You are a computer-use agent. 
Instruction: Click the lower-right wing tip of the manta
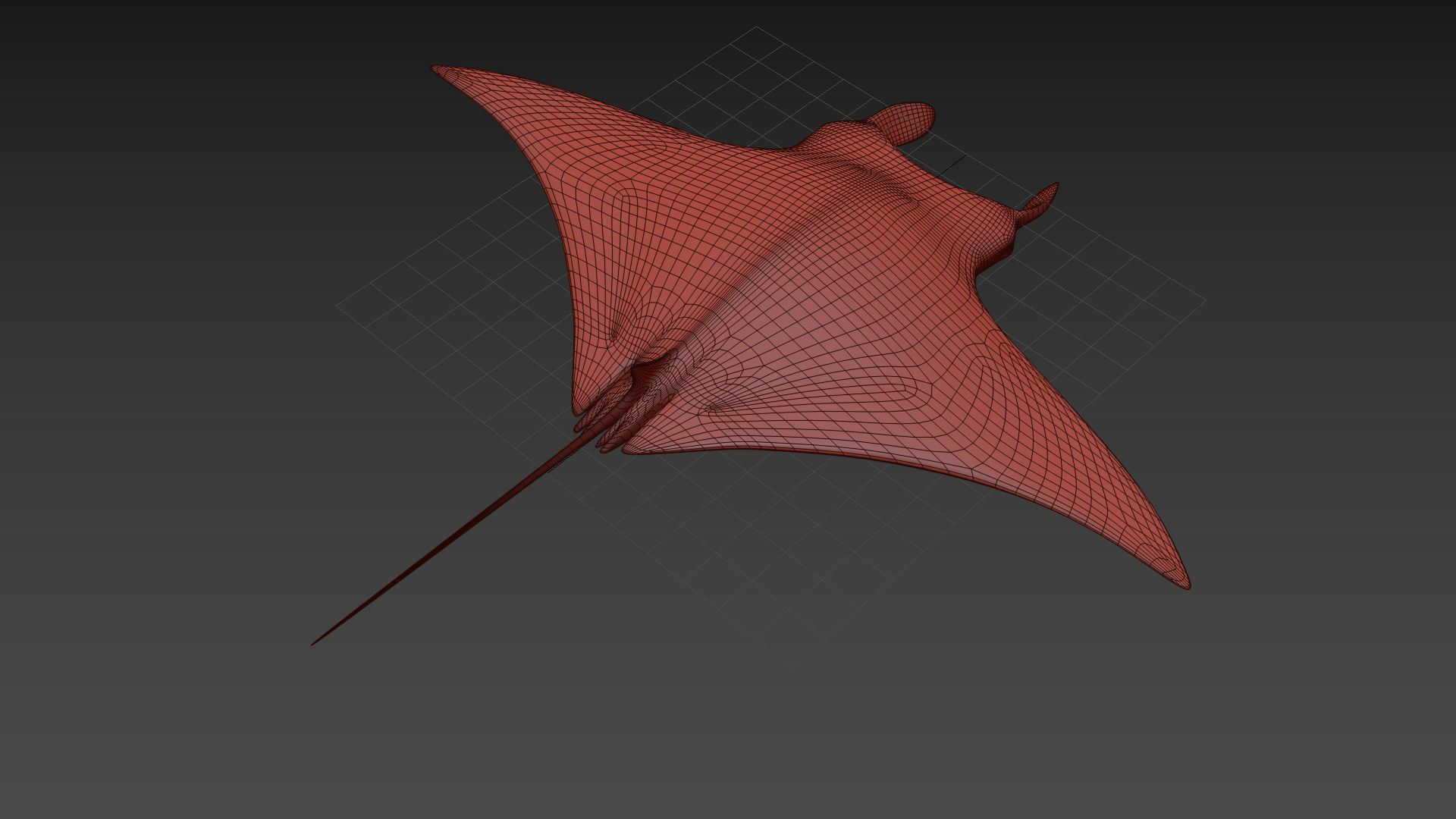1185,584
